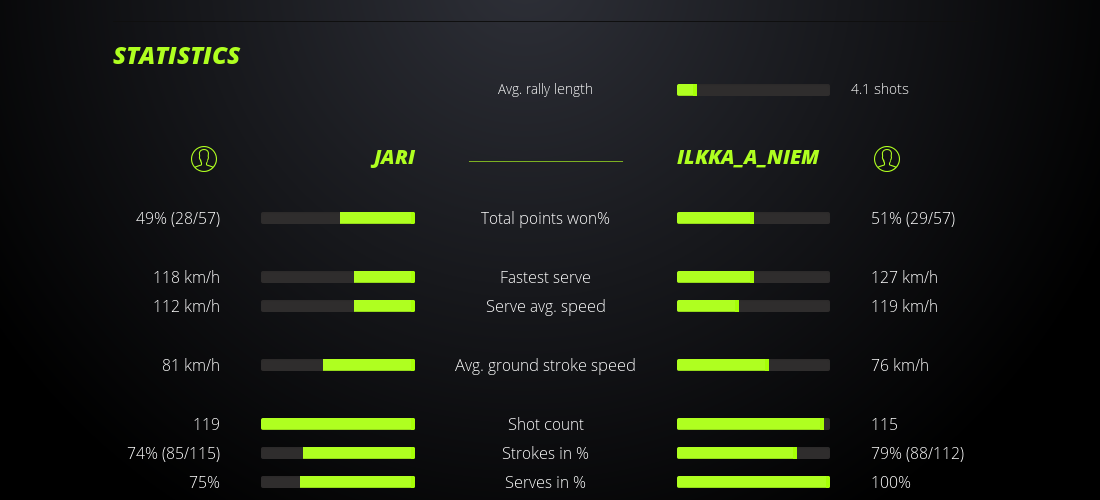Click Jari's 75% Serves in bar
This screenshot has width=1100, height=500.
(338, 482)
